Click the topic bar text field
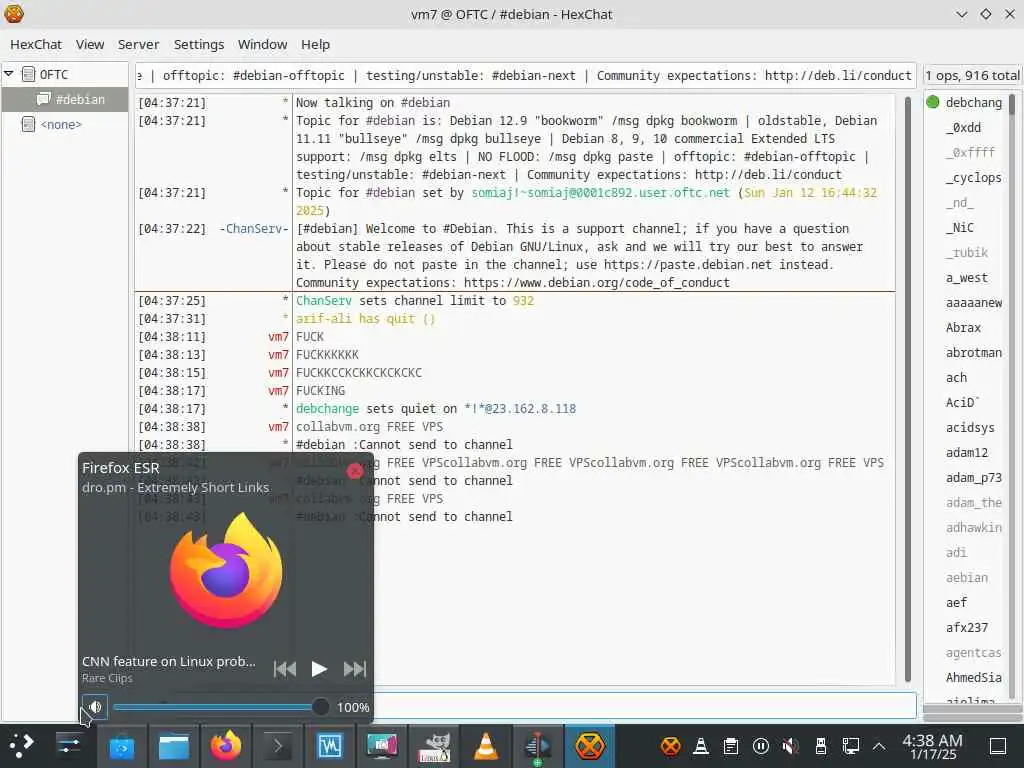1024x768 pixels. (x=526, y=76)
